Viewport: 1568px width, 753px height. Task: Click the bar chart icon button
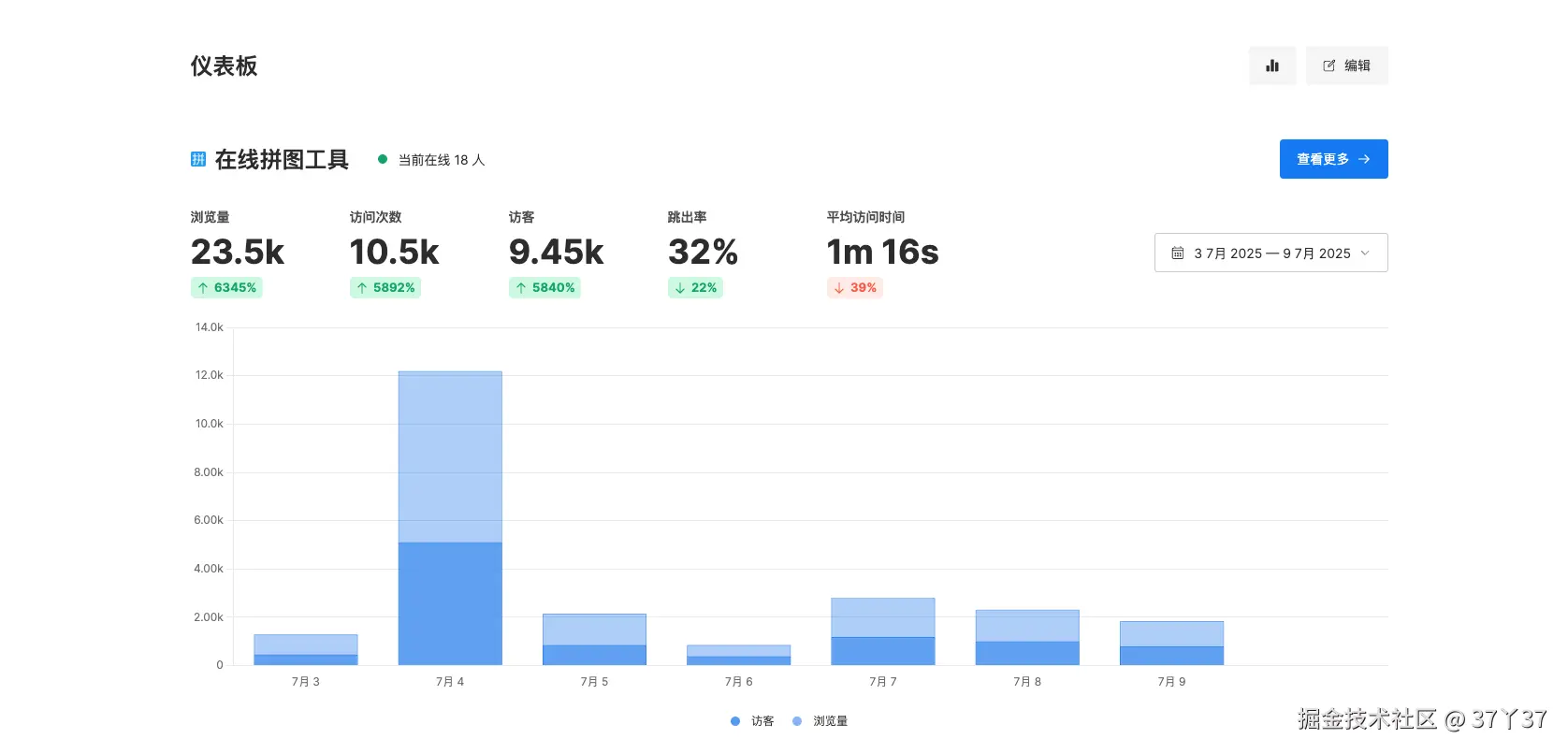pos(1272,65)
